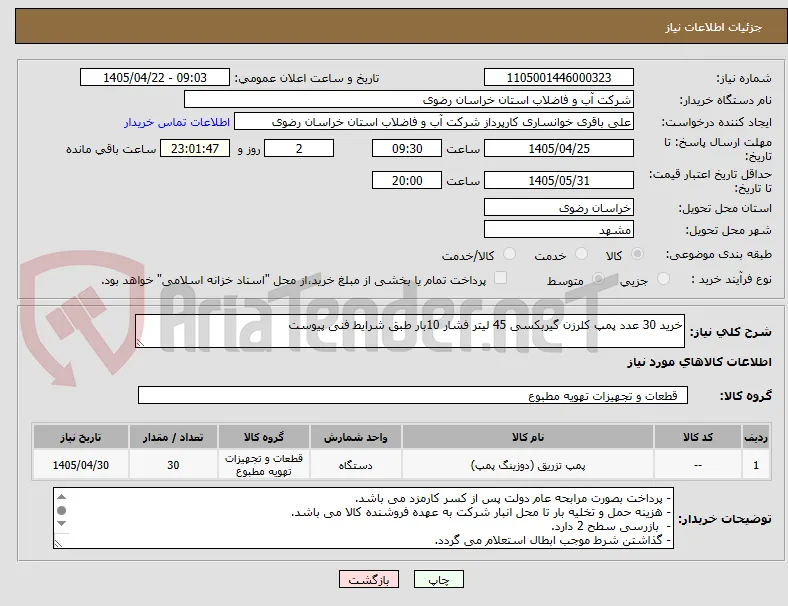Click the general description text area

410,331
